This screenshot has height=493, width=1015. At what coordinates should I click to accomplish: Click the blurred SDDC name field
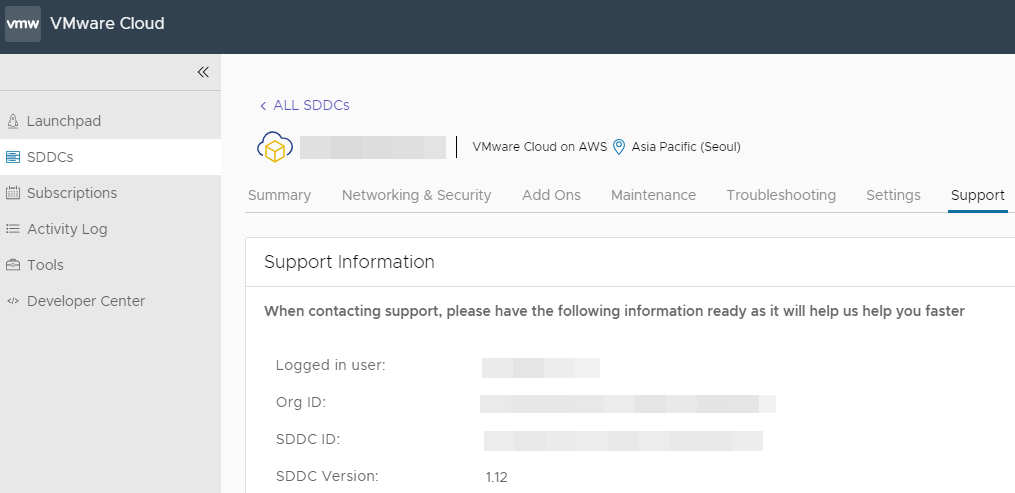point(373,148)
